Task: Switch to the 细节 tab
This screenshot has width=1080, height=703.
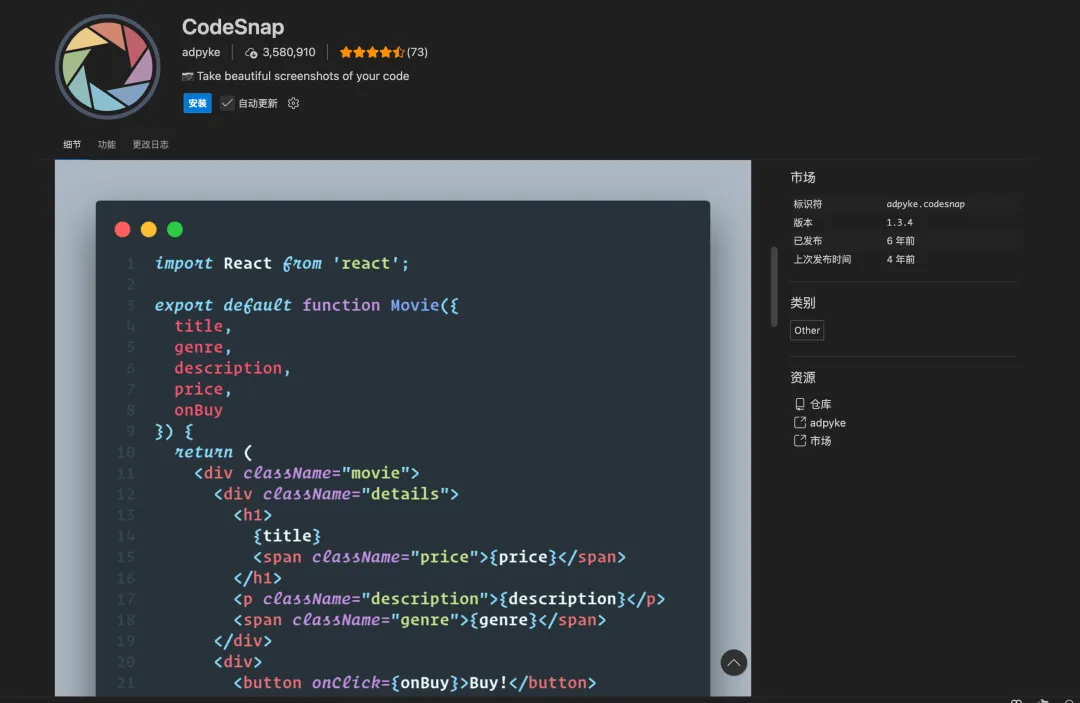Action: pos(72,145)
